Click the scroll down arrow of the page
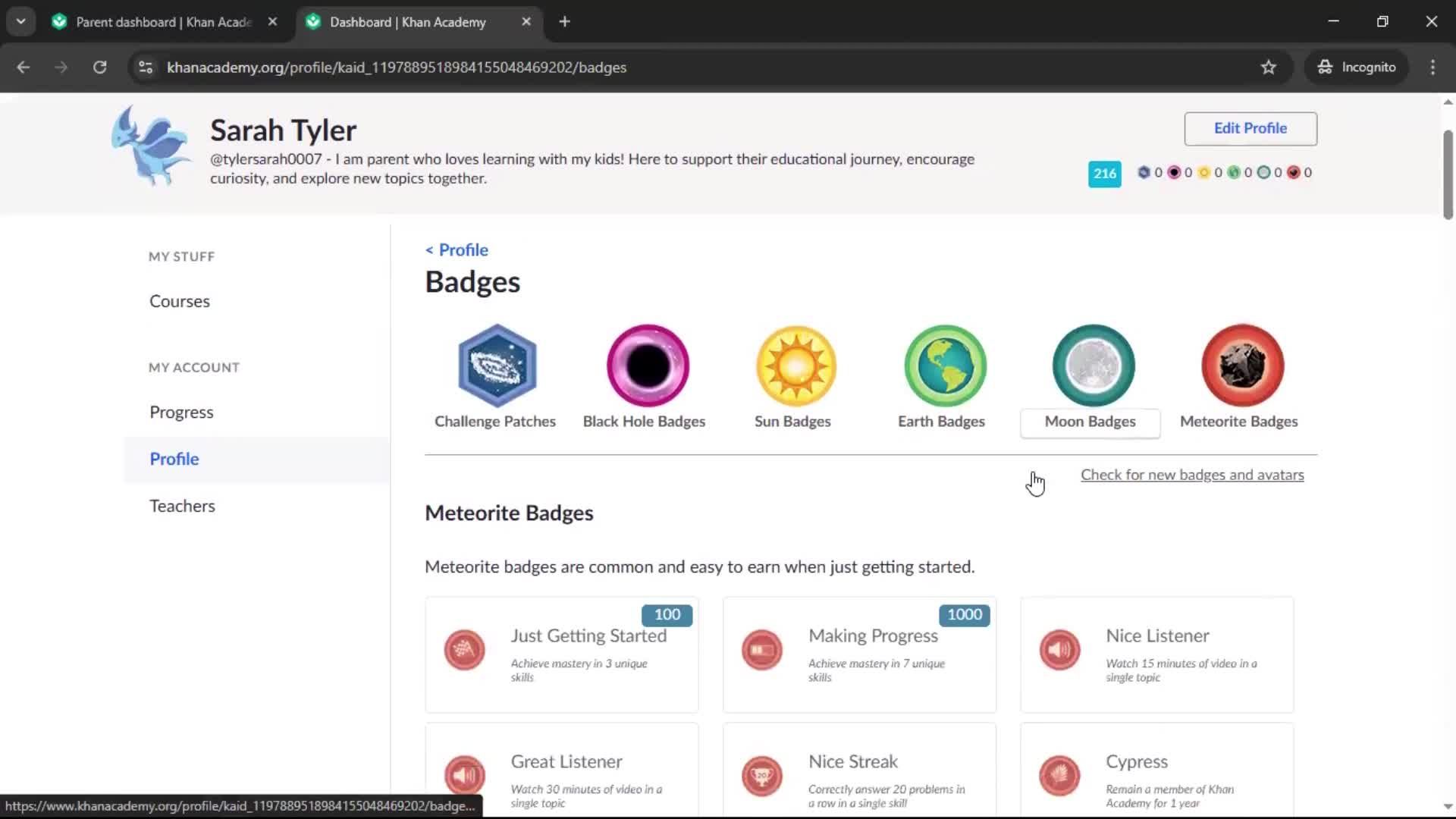This screenshot has height=819, width=1456. tap(1448, 806)
